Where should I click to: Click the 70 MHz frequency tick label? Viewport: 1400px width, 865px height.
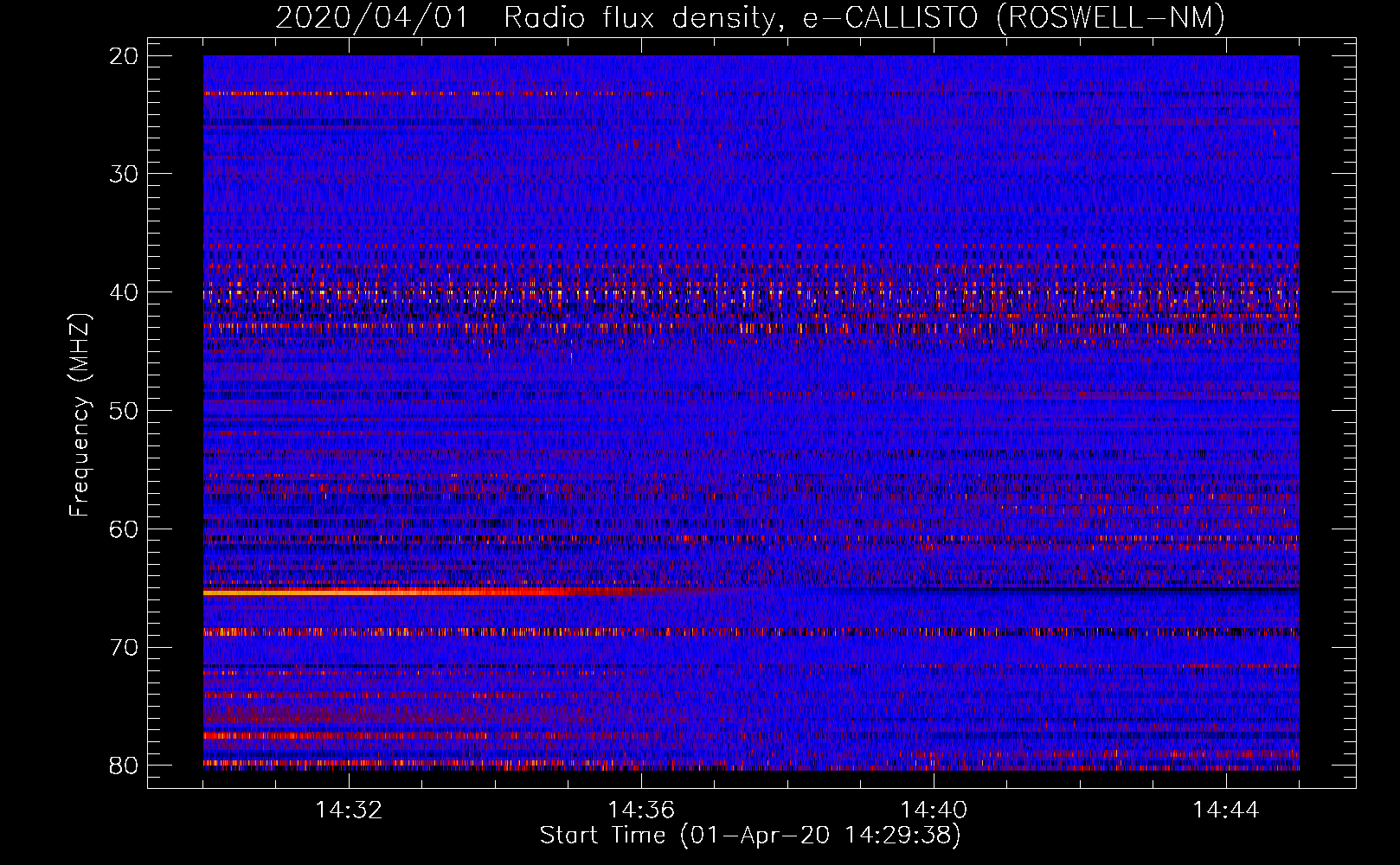click(x=125, y=647)
